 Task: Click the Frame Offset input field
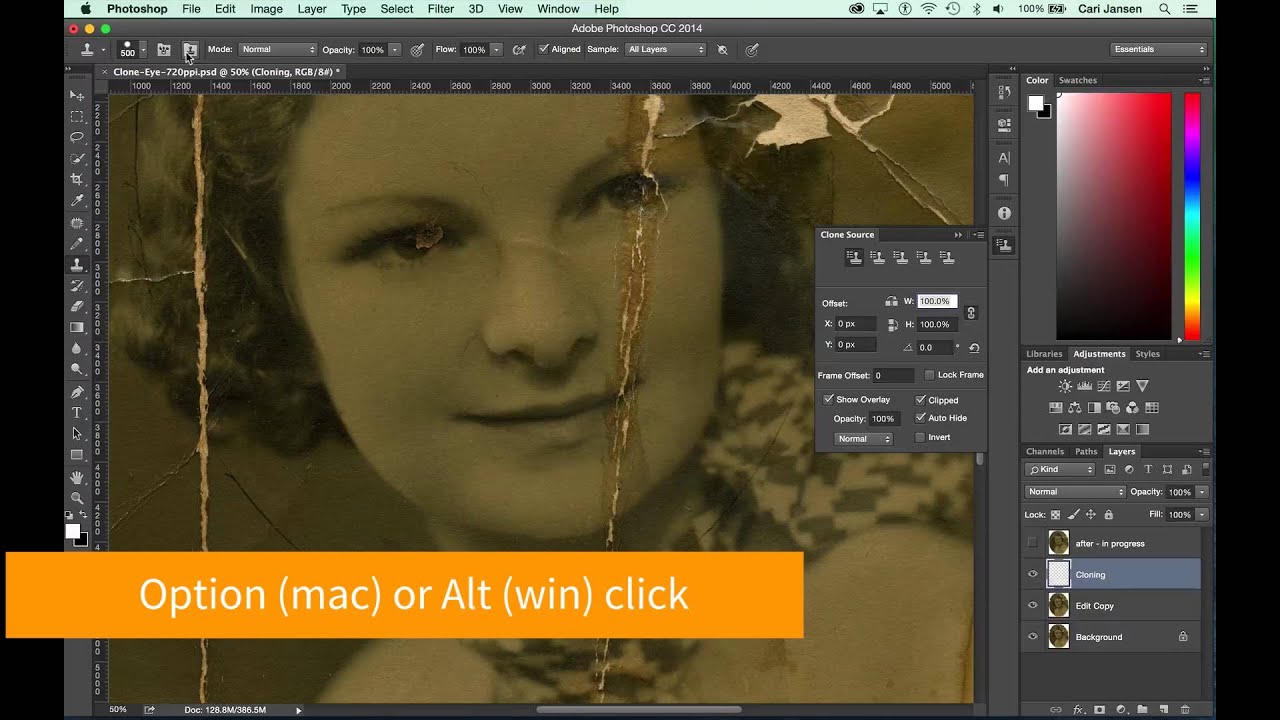point(893,375)
